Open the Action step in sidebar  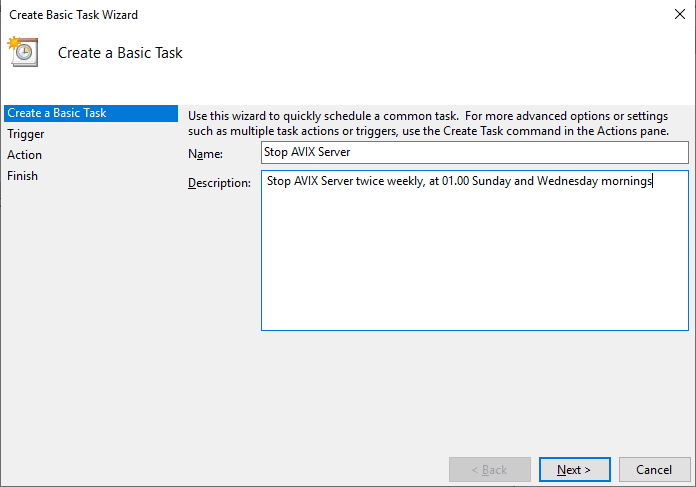tap(25, 155)
